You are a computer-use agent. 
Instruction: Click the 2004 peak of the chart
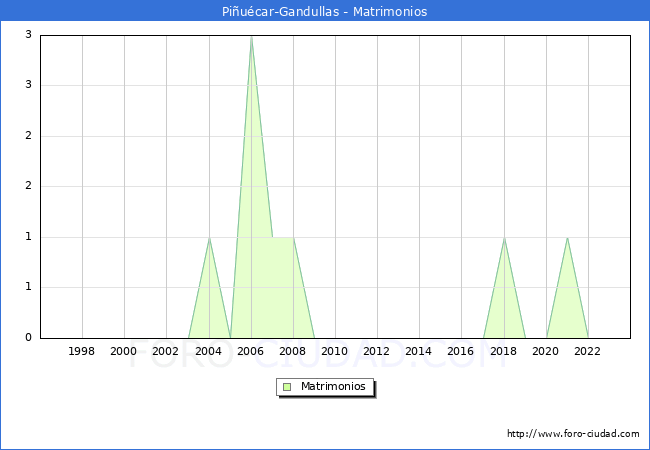(x=209, y=238)
